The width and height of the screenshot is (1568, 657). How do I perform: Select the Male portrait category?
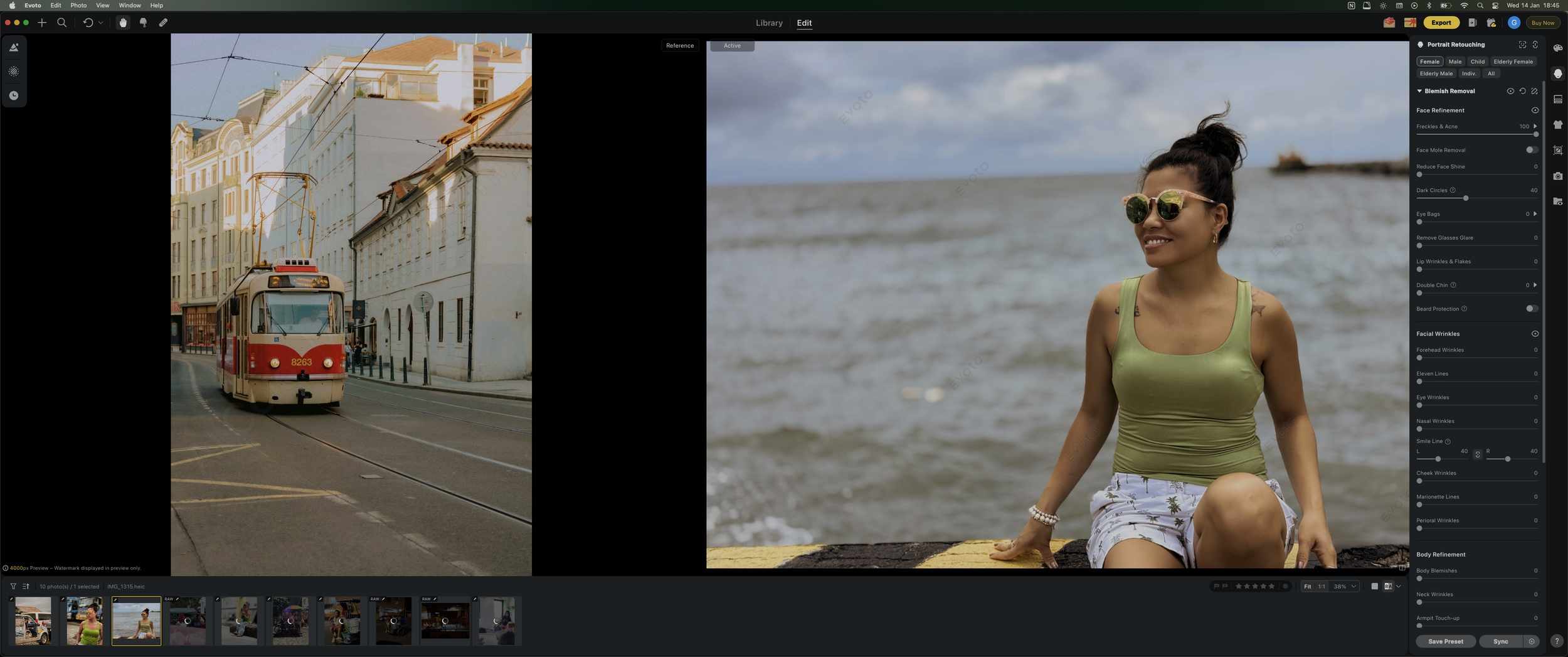1455,61
